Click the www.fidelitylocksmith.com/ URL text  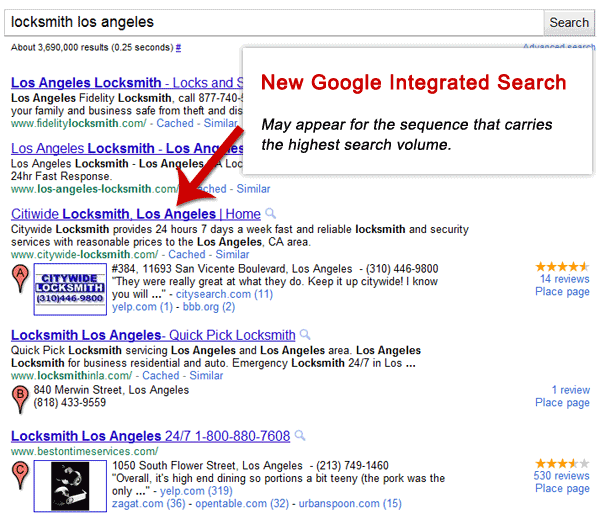78,123
